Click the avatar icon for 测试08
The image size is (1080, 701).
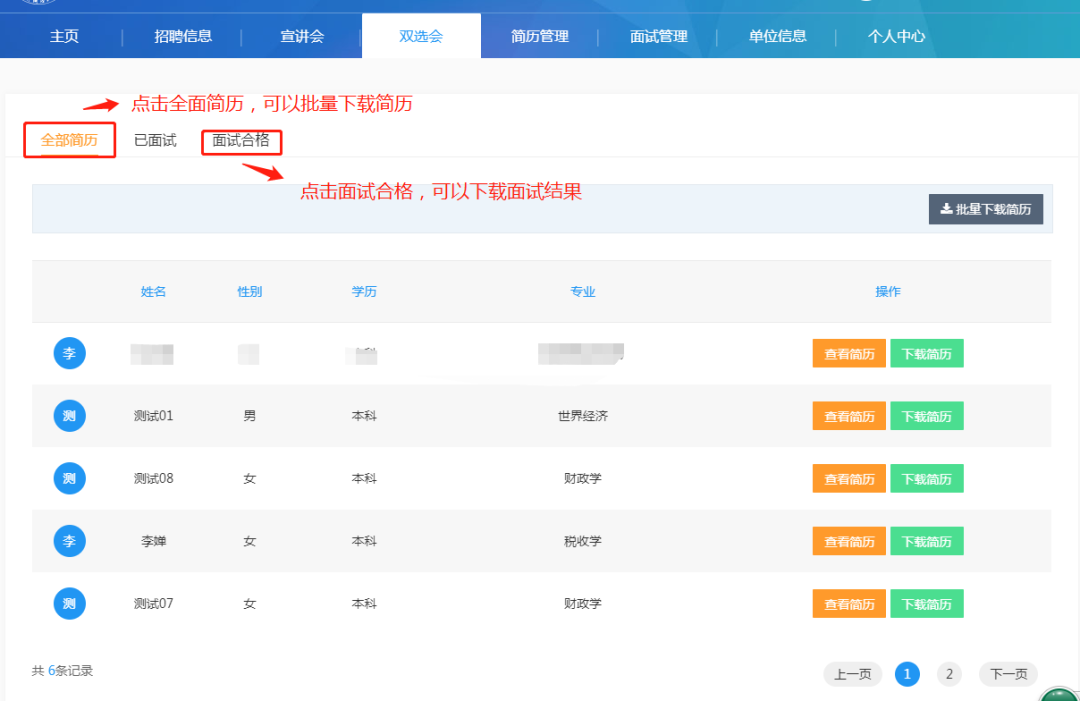pos(69,478)
